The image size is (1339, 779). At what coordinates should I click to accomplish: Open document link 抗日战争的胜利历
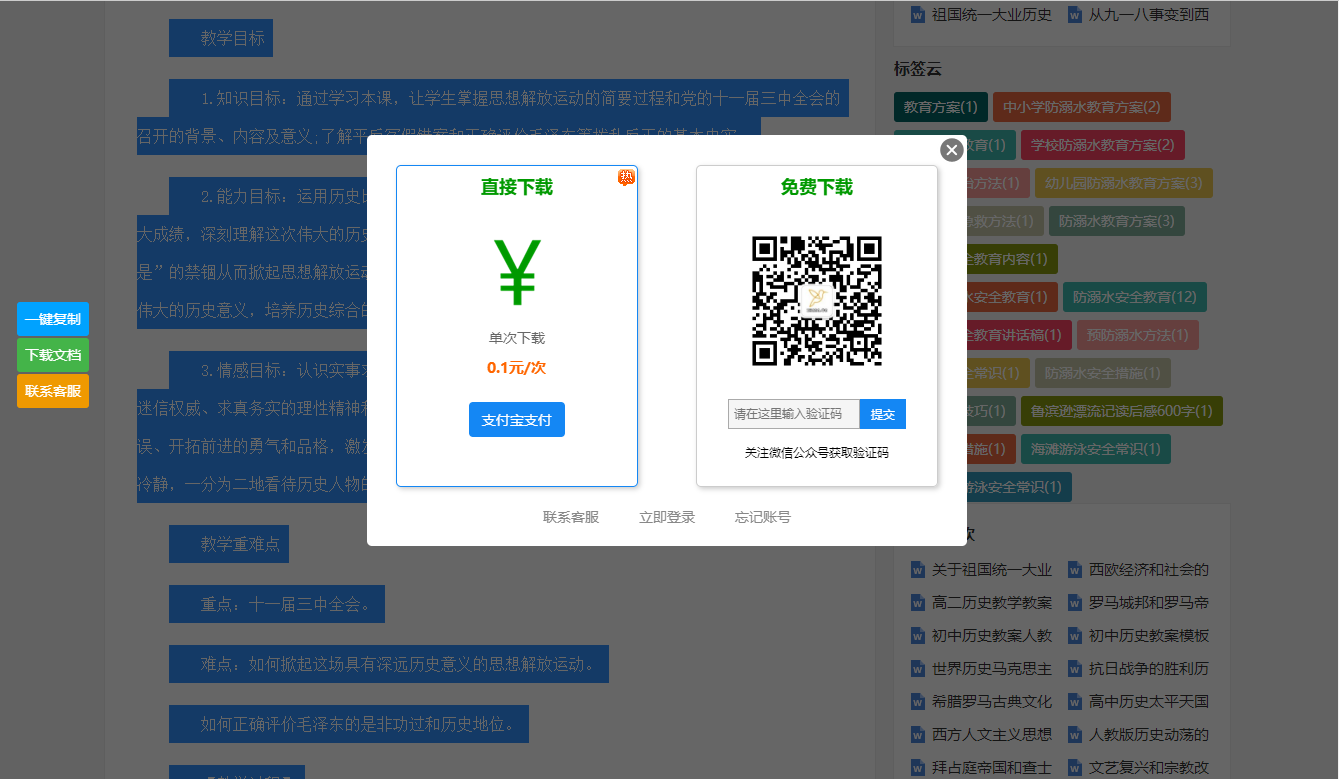click(x=1149, y=669)
